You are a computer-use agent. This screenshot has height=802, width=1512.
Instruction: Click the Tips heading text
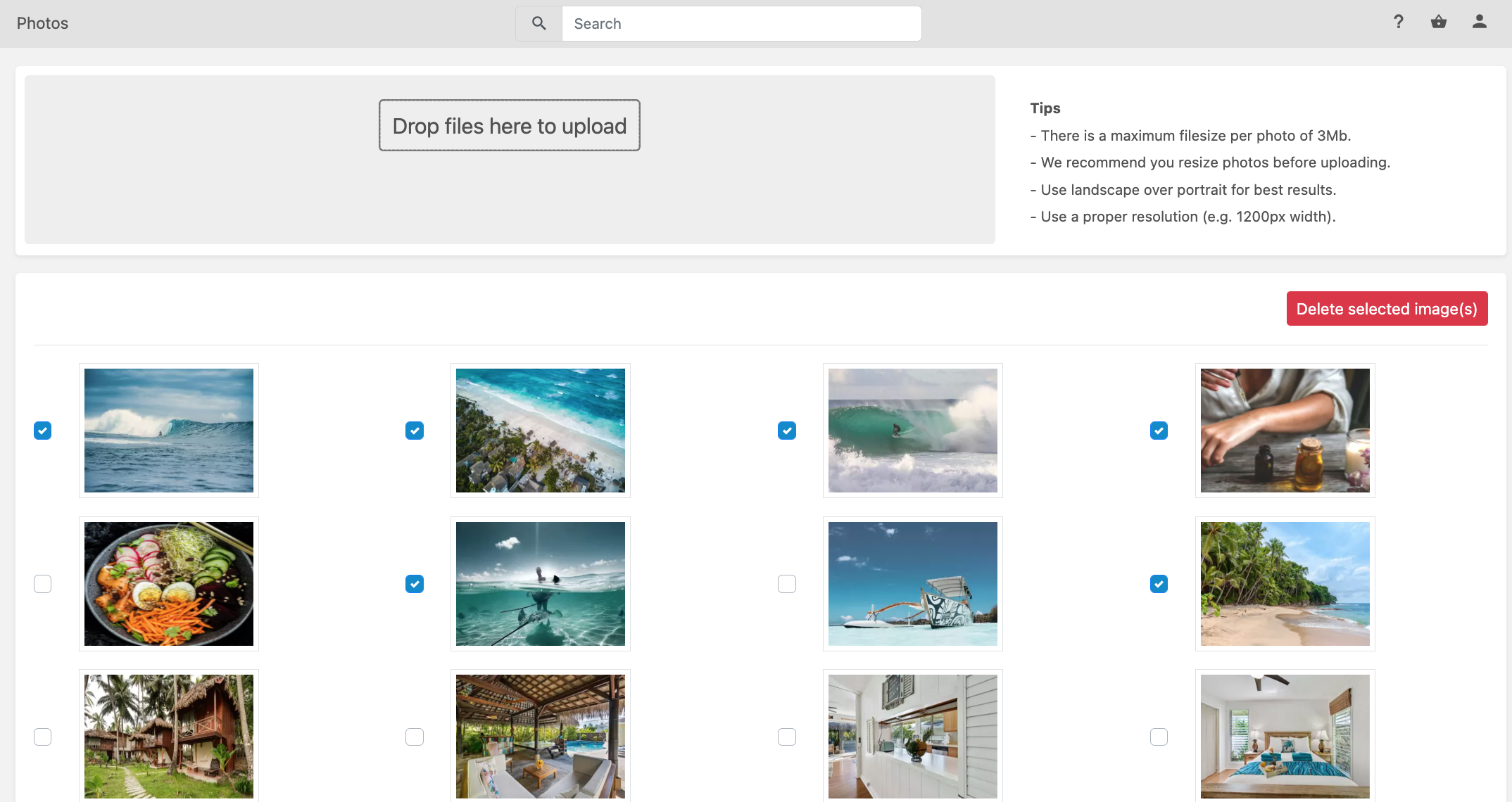(1045, 108)
